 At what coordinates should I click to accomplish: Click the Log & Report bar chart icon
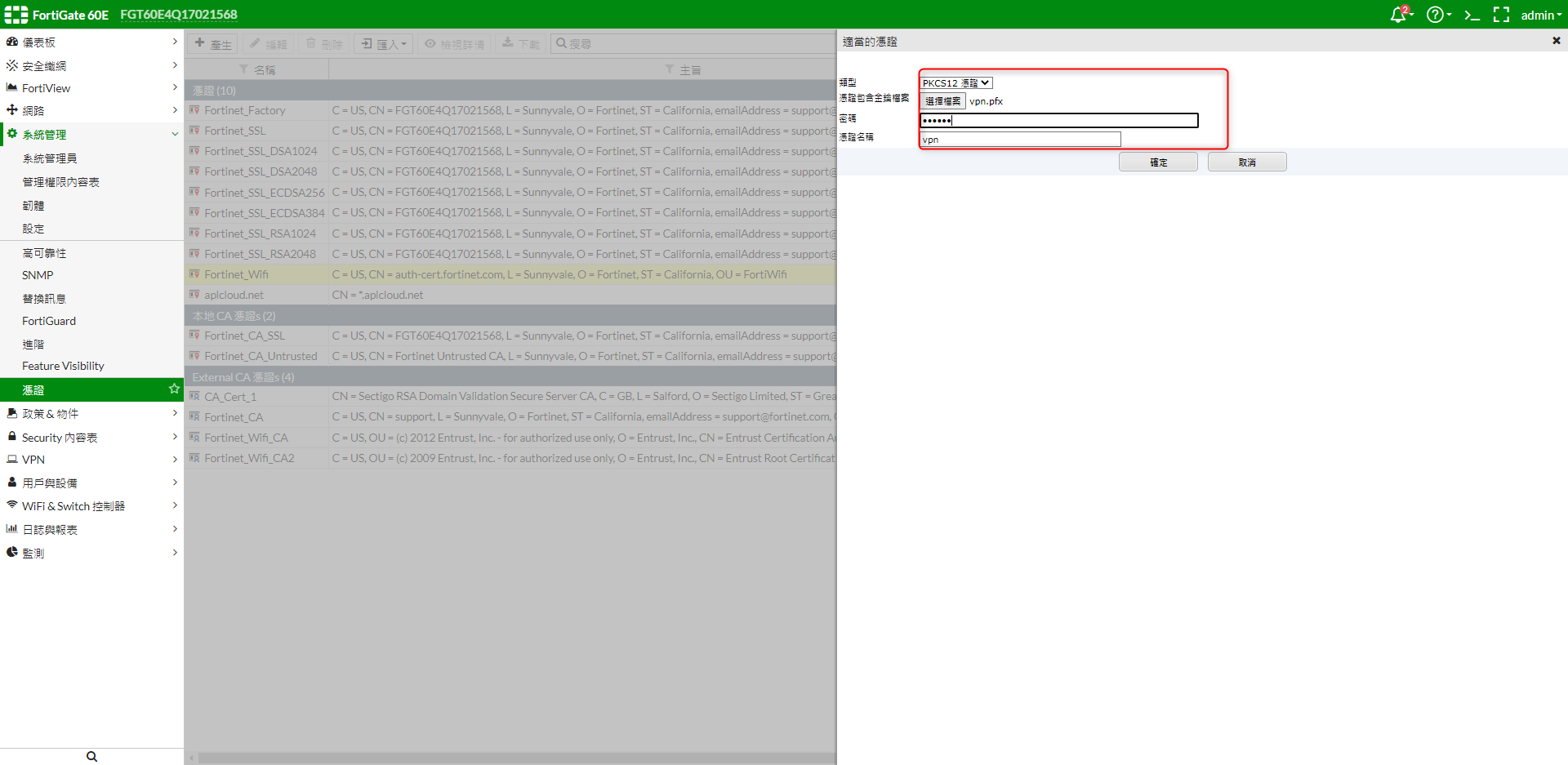point(11,528)
